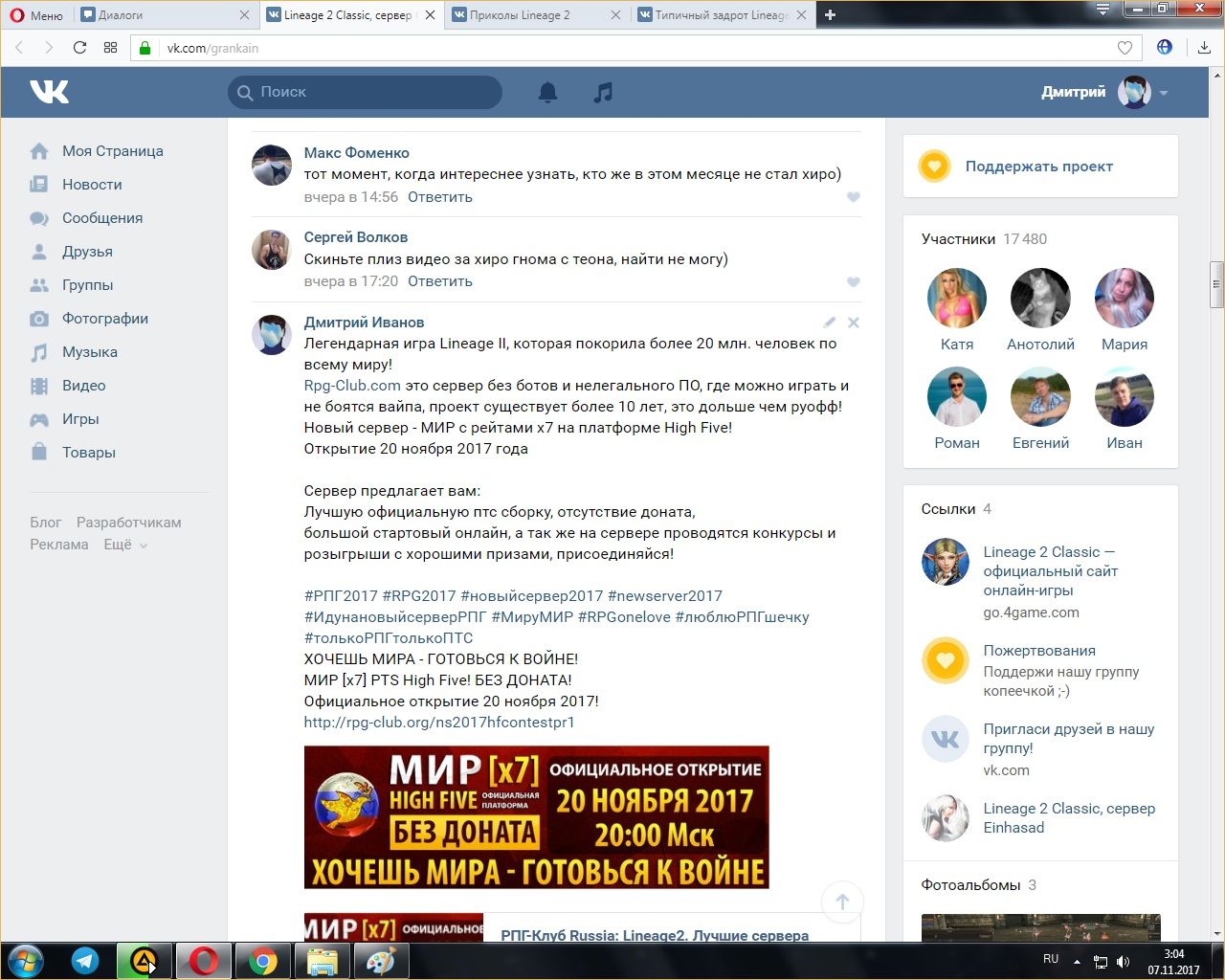Launch Telegram from the taskbar

pyautogui.click(x=85, y=961)
